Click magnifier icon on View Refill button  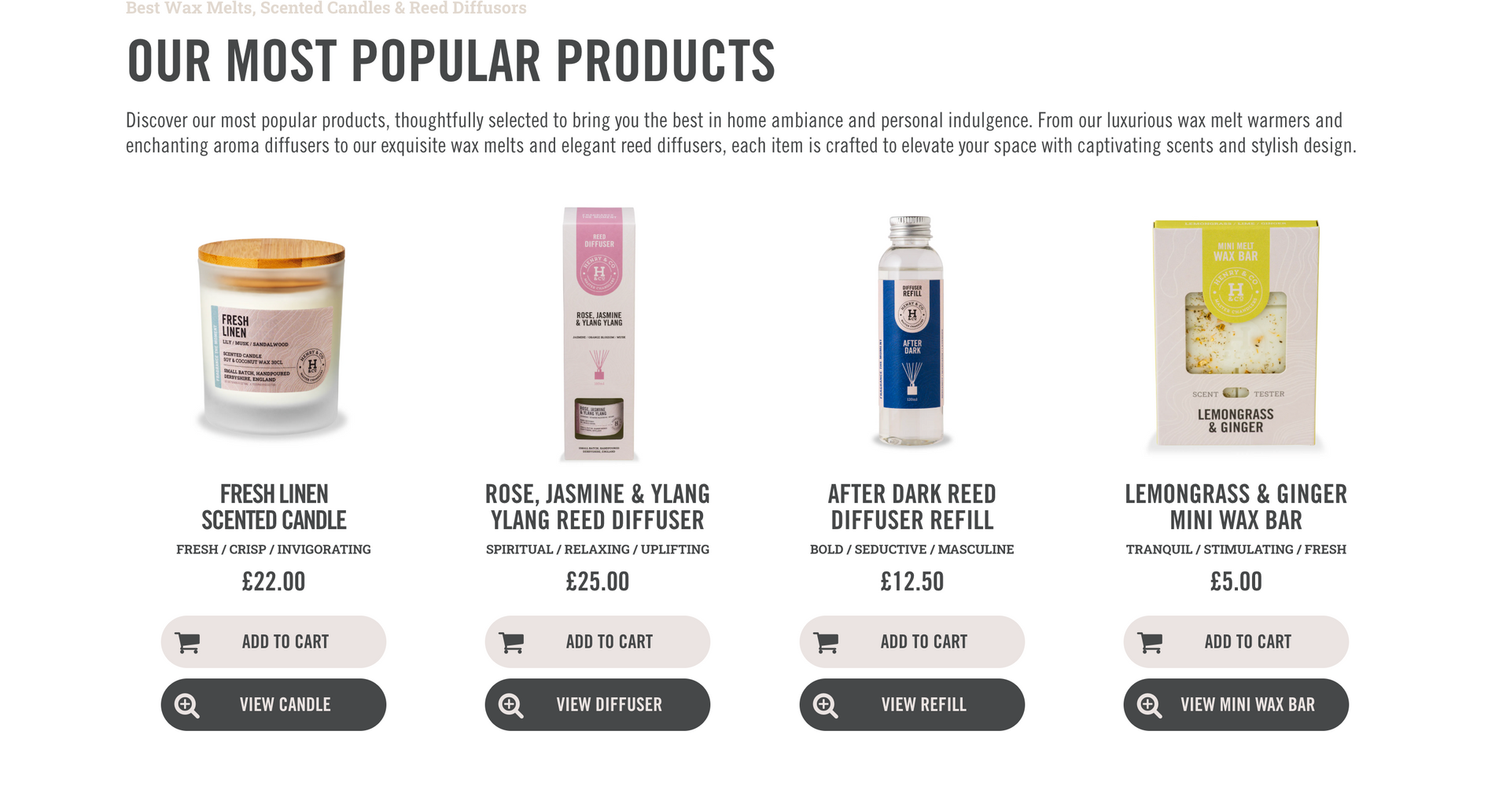(x=825, y=705)
